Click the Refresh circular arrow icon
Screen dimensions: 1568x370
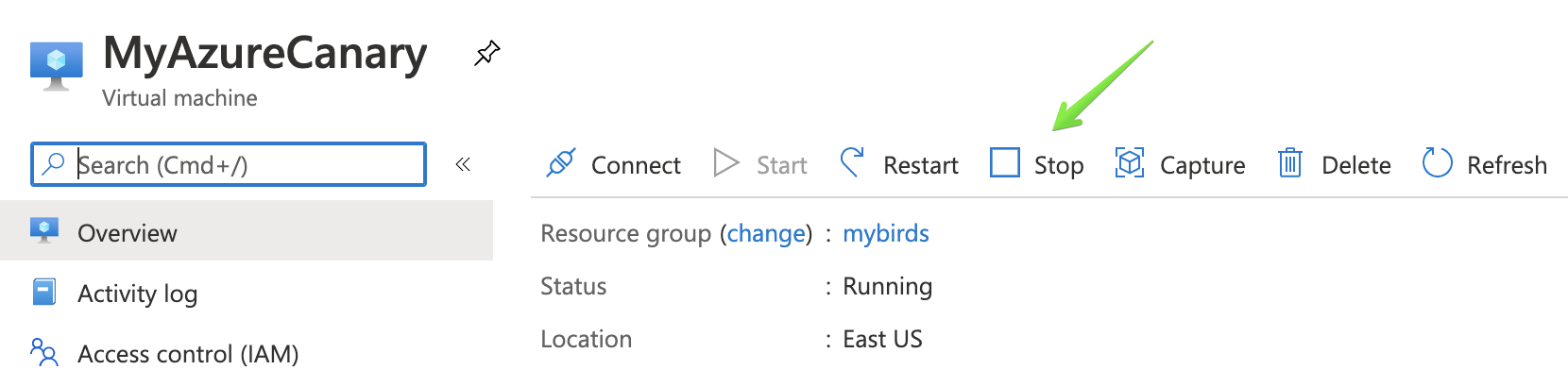tap(1437, 162)
